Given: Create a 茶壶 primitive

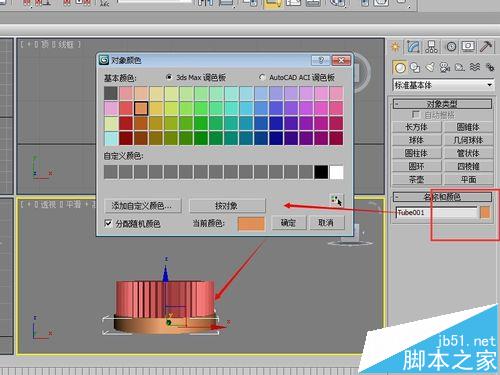Looking at the screenshot, I should (416, 179).
